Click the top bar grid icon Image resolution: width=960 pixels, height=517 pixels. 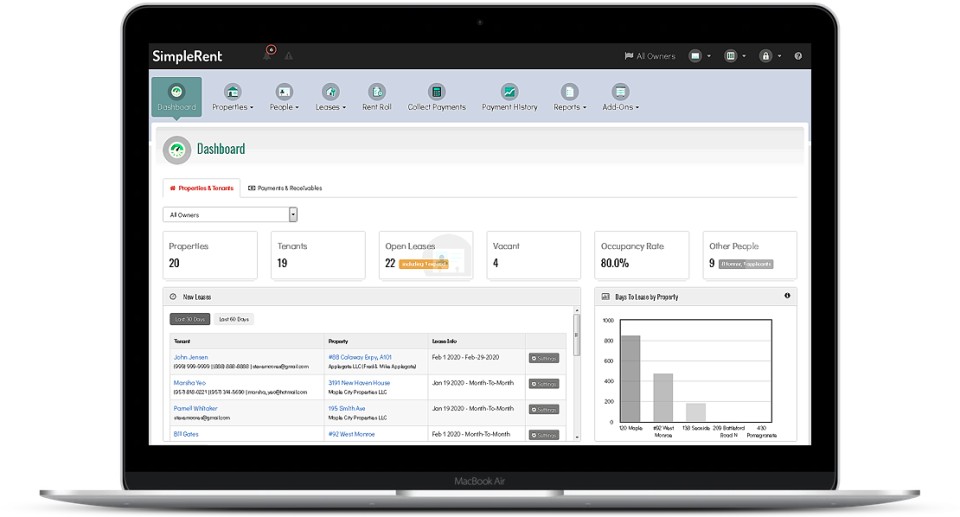click(x=730, y=56)
